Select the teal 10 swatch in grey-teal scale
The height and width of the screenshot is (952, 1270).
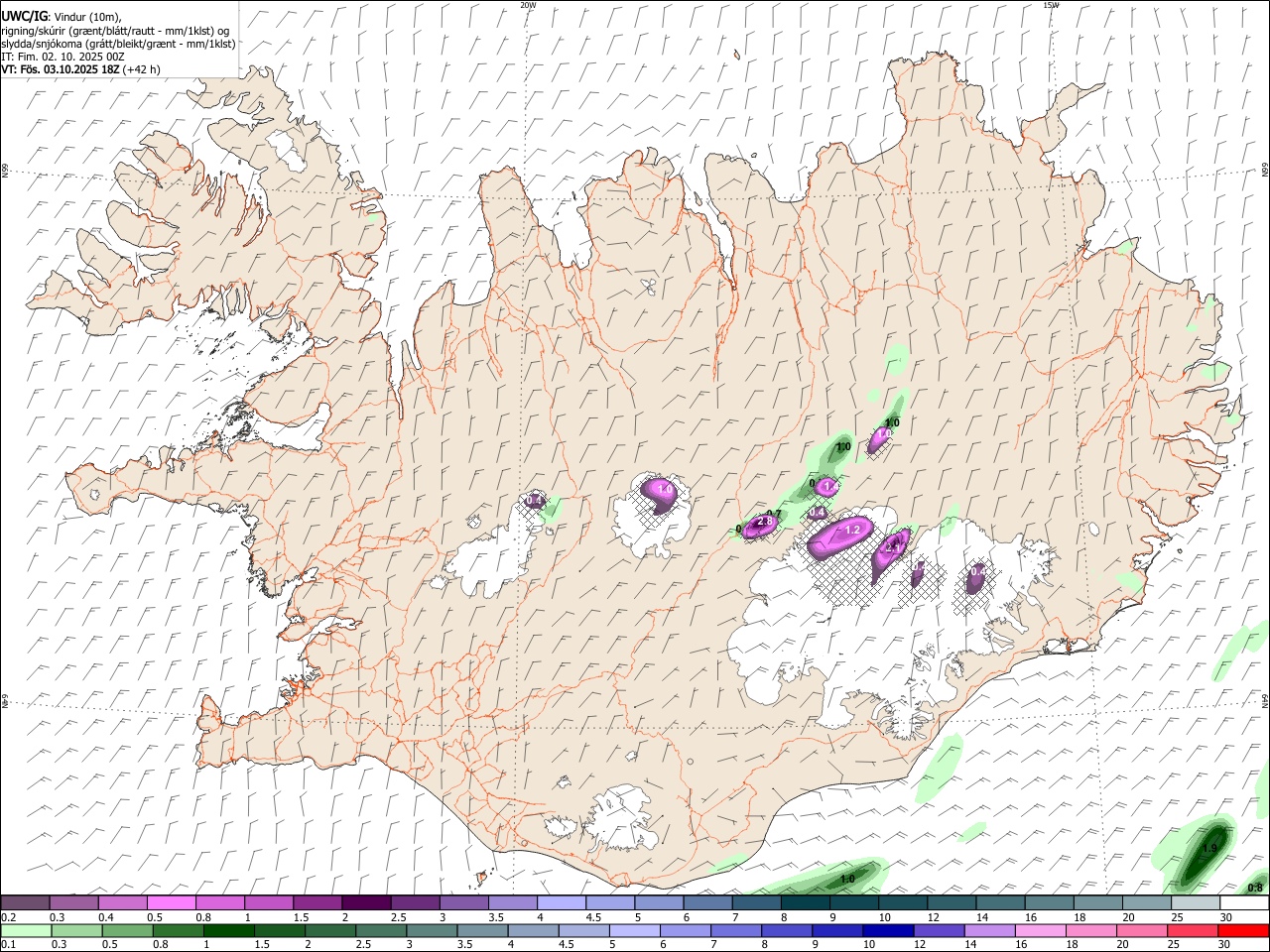pos(903,902)
